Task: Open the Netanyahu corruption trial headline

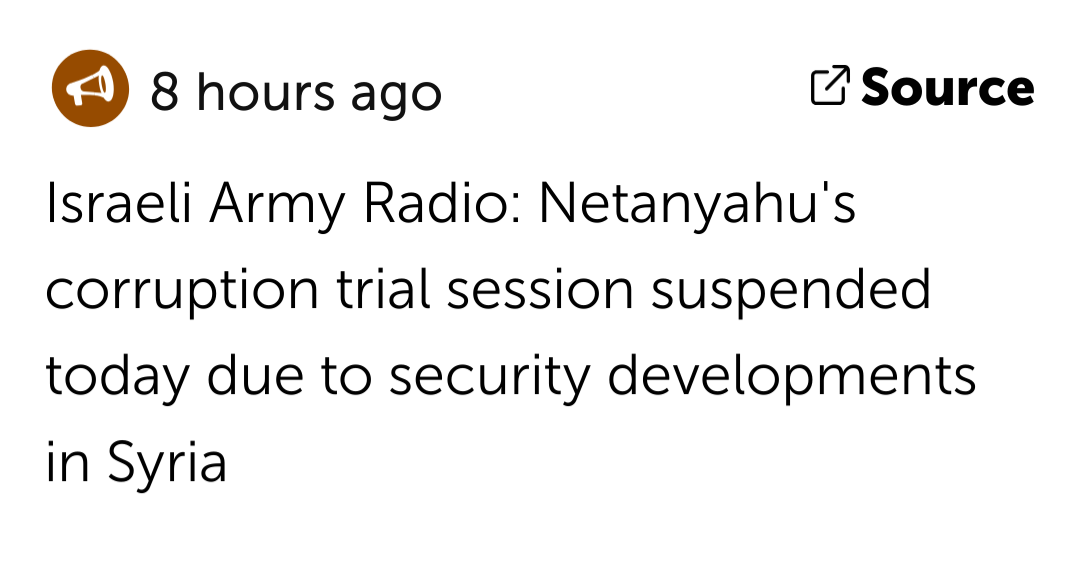Action: (510, 333)
